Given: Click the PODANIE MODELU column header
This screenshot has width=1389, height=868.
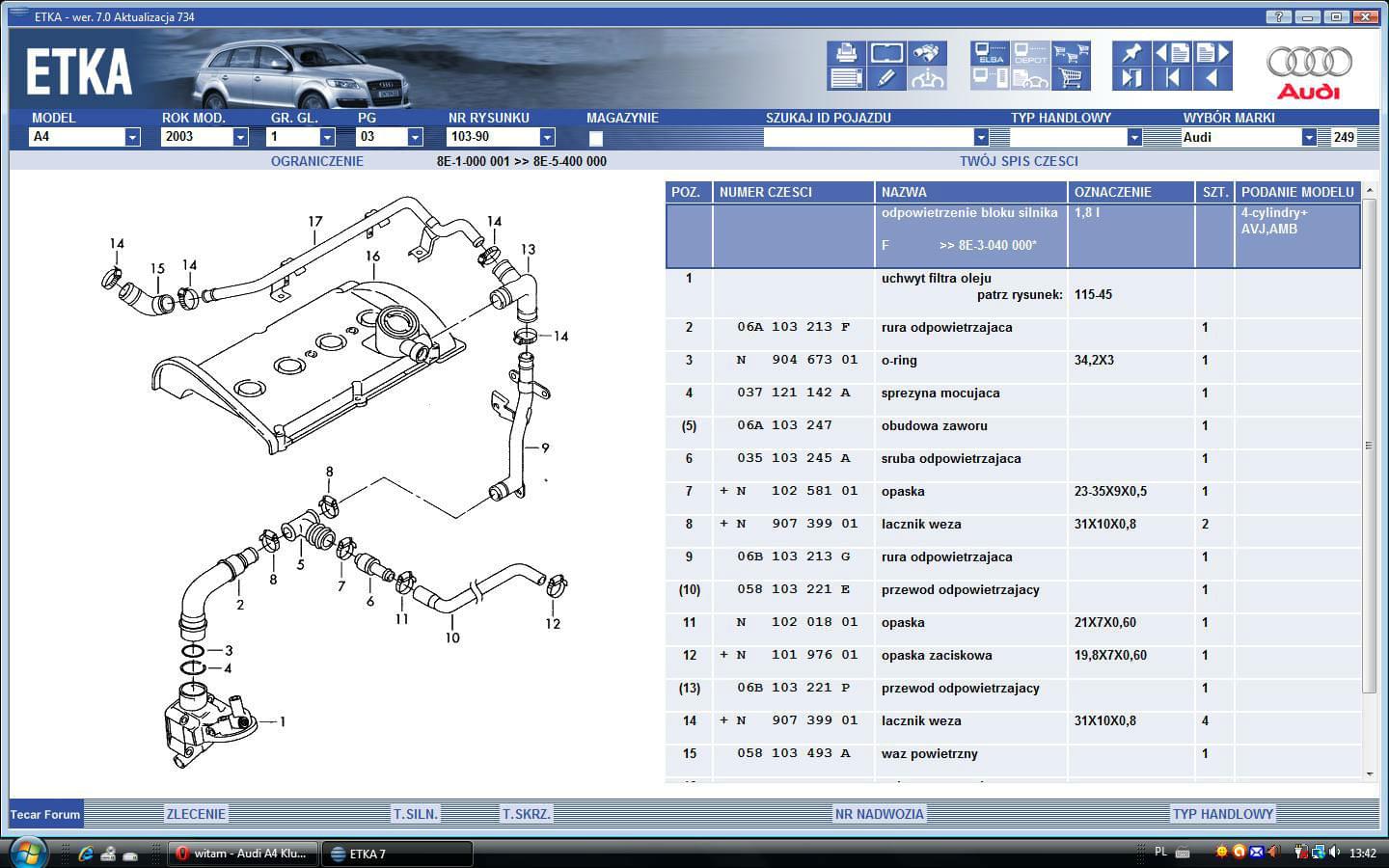Looking at the screenshot, I should click(x=1297, y=192).
